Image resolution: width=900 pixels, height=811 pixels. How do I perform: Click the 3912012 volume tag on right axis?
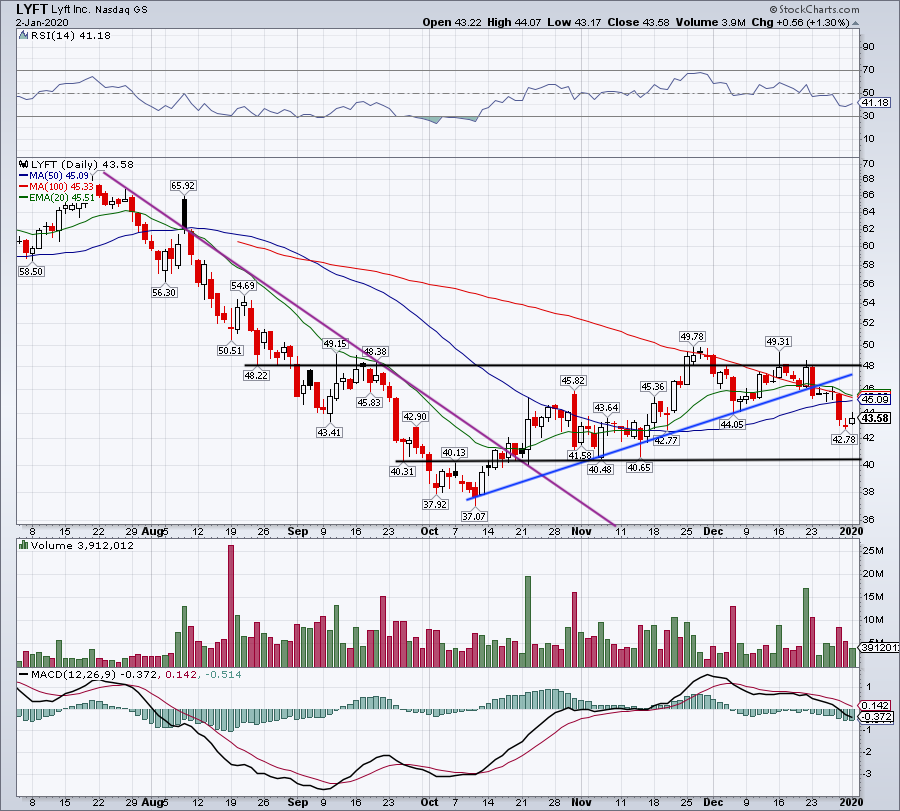click(880, 647)
